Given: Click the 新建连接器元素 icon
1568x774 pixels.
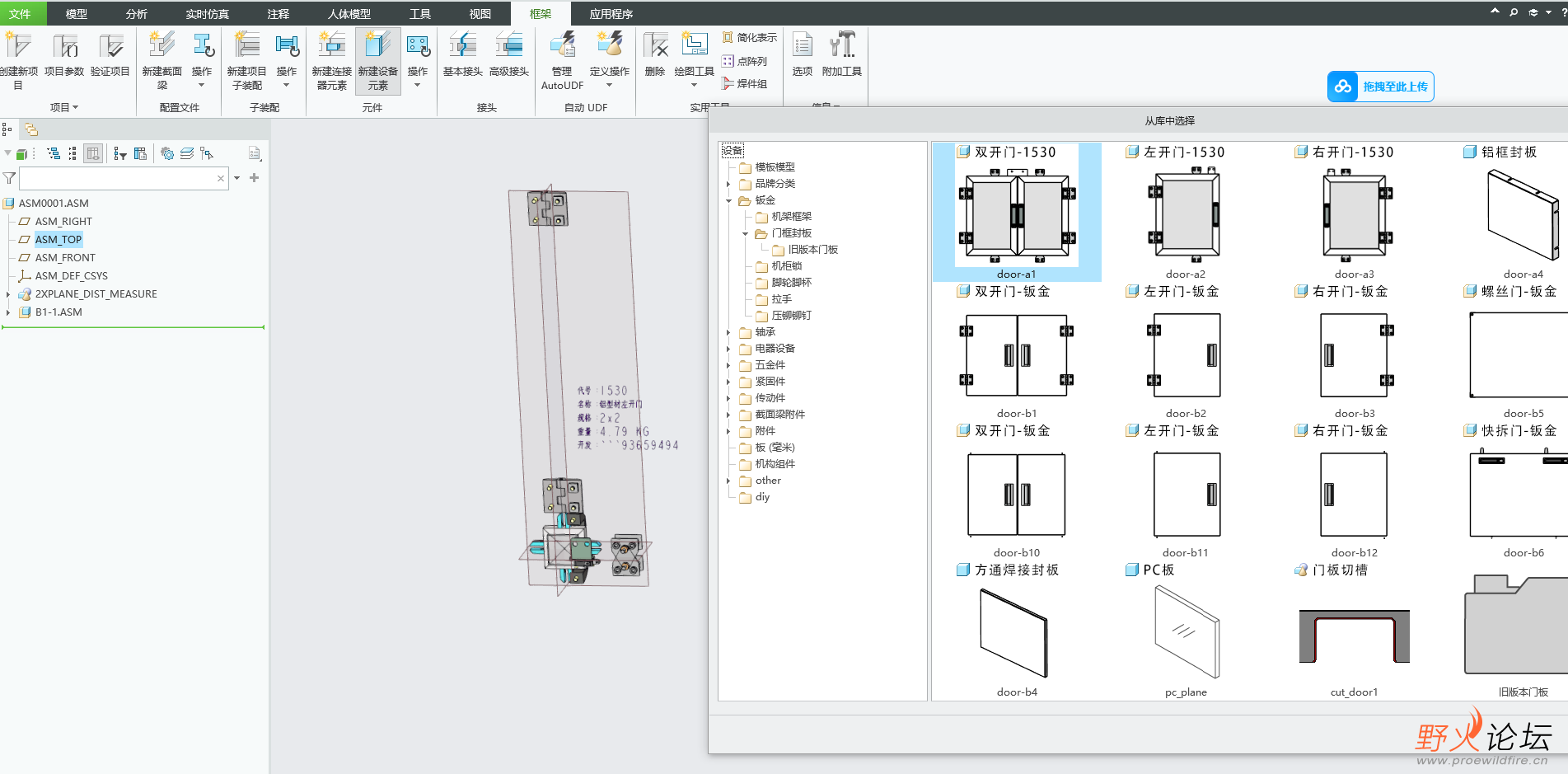Looking at the screenshot, I should click(x=331, y=60).
